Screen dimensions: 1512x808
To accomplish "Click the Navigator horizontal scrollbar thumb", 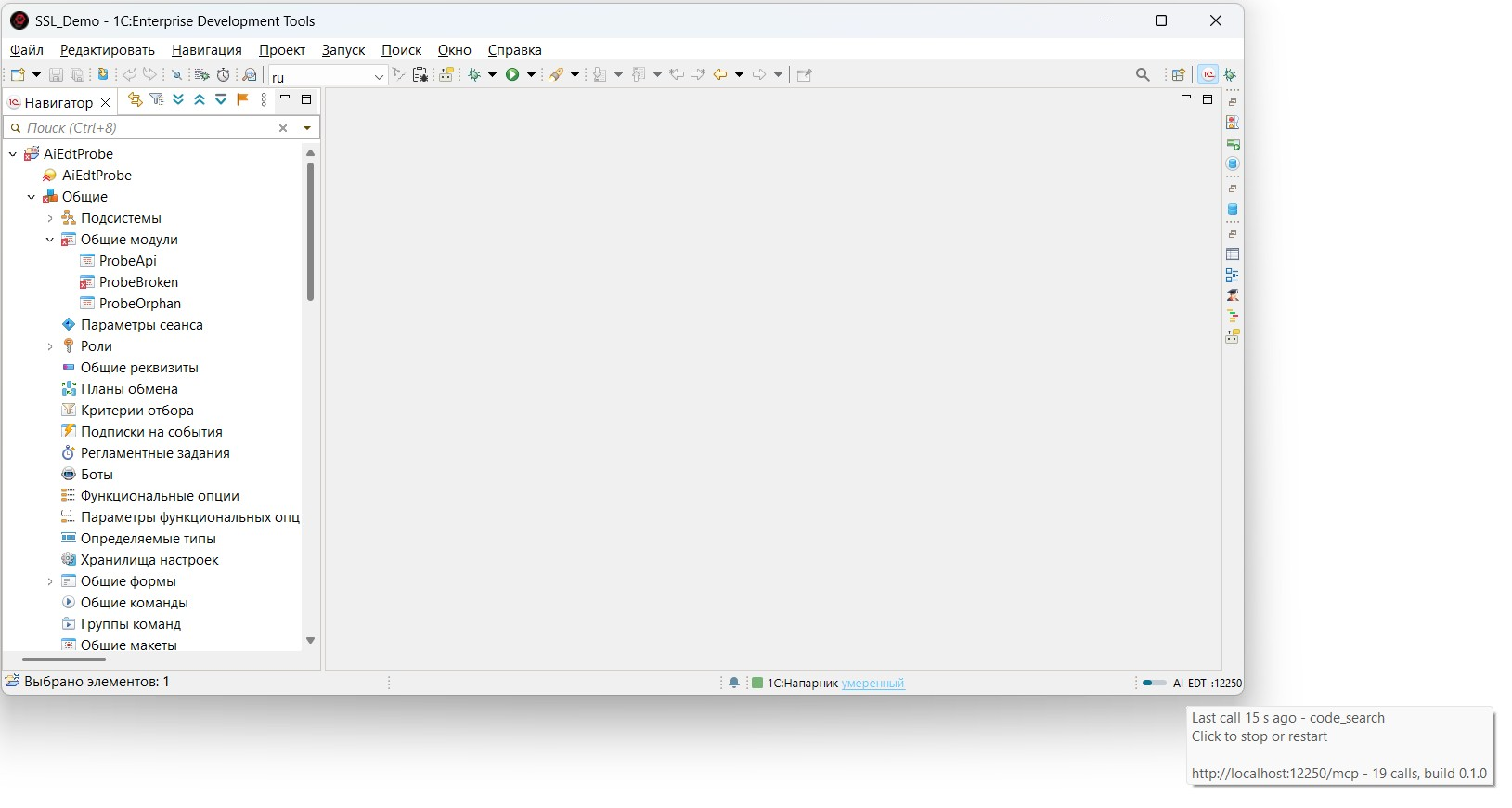I will 63,659.
